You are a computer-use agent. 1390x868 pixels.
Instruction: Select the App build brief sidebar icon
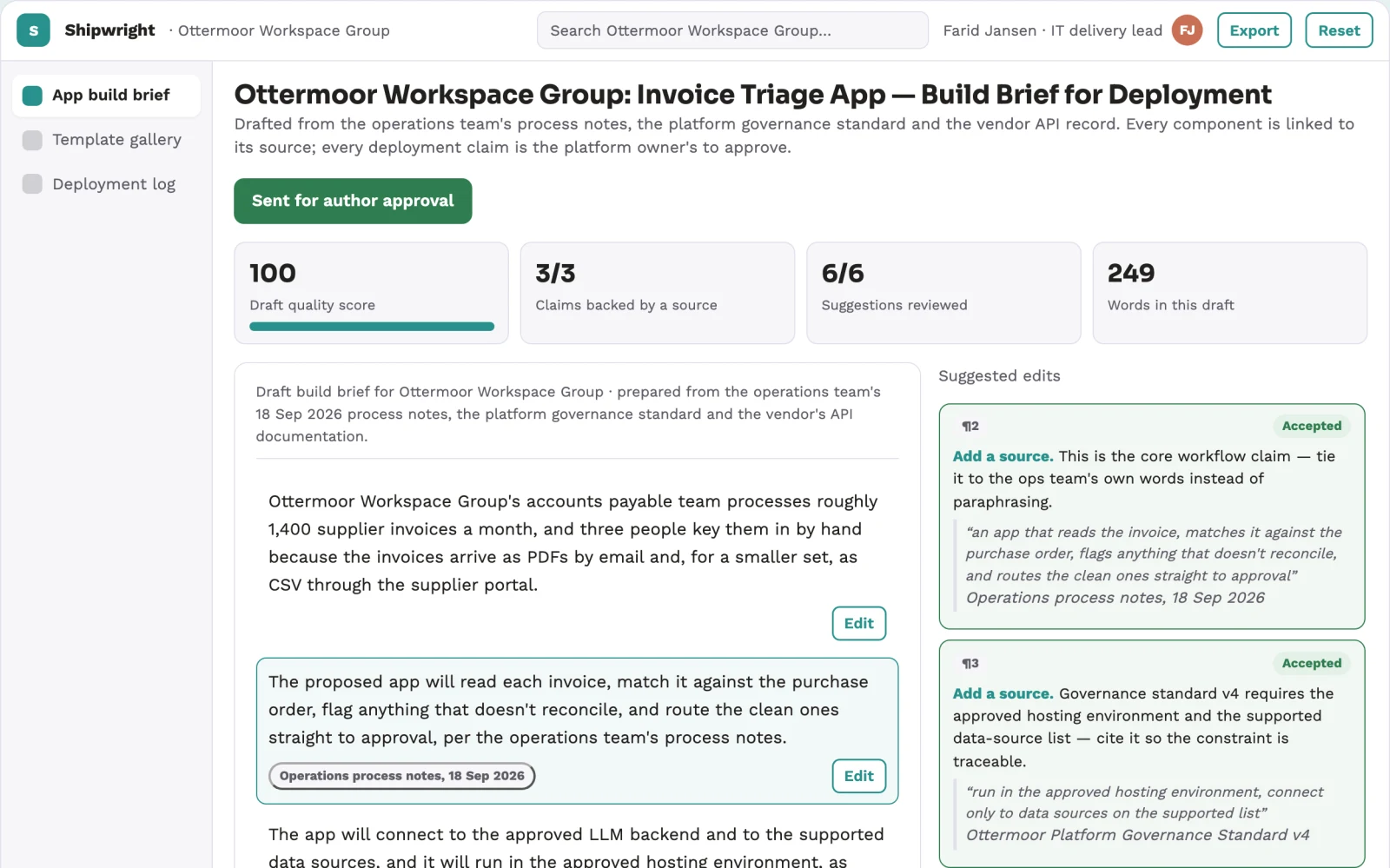[x=32, y=96]
